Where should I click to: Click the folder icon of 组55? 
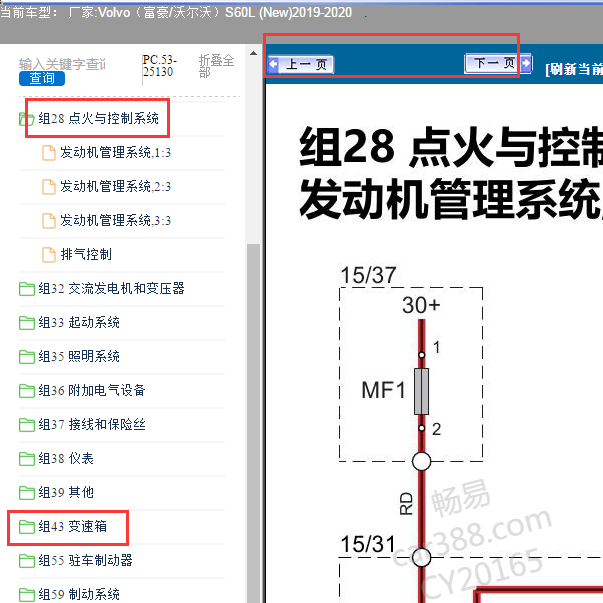[27, 561]
